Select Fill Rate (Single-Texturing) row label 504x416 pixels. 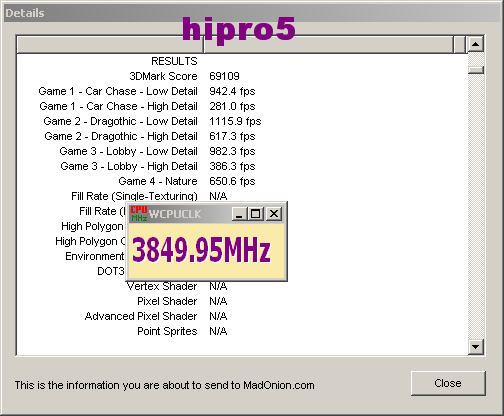click(x=134, y=196)
